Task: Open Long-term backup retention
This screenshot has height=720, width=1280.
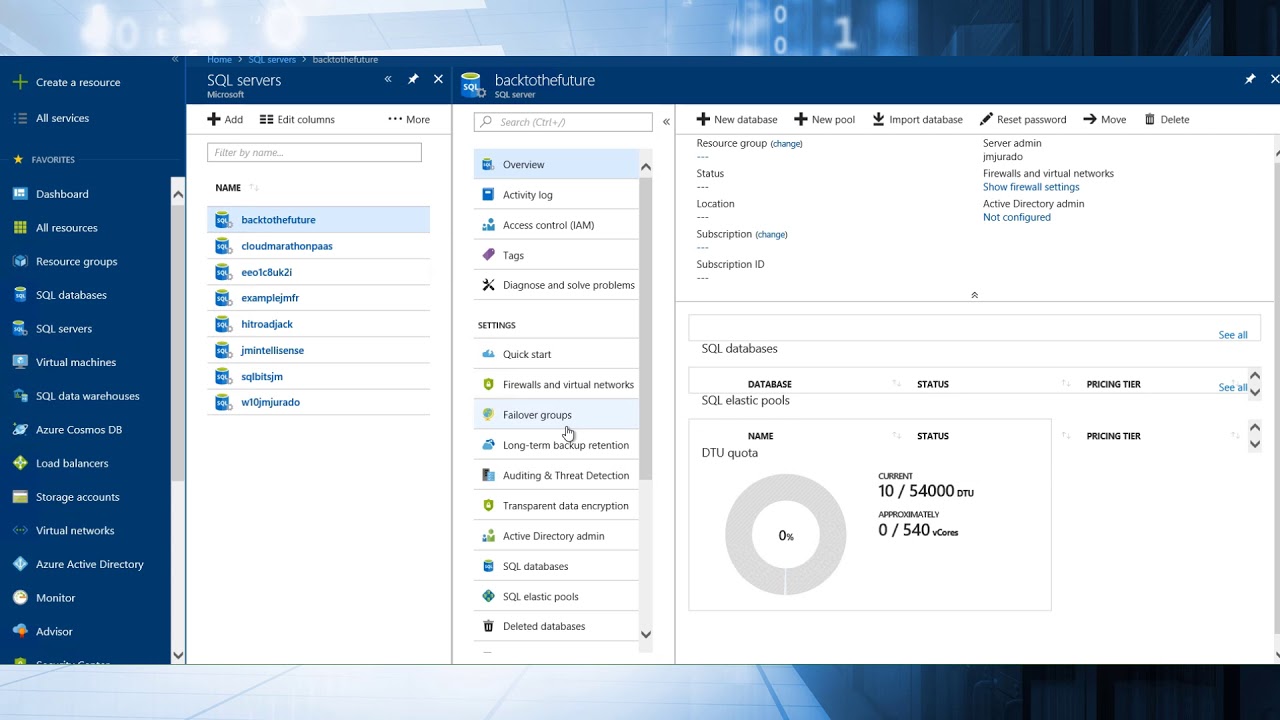Action: click(556, 445)
